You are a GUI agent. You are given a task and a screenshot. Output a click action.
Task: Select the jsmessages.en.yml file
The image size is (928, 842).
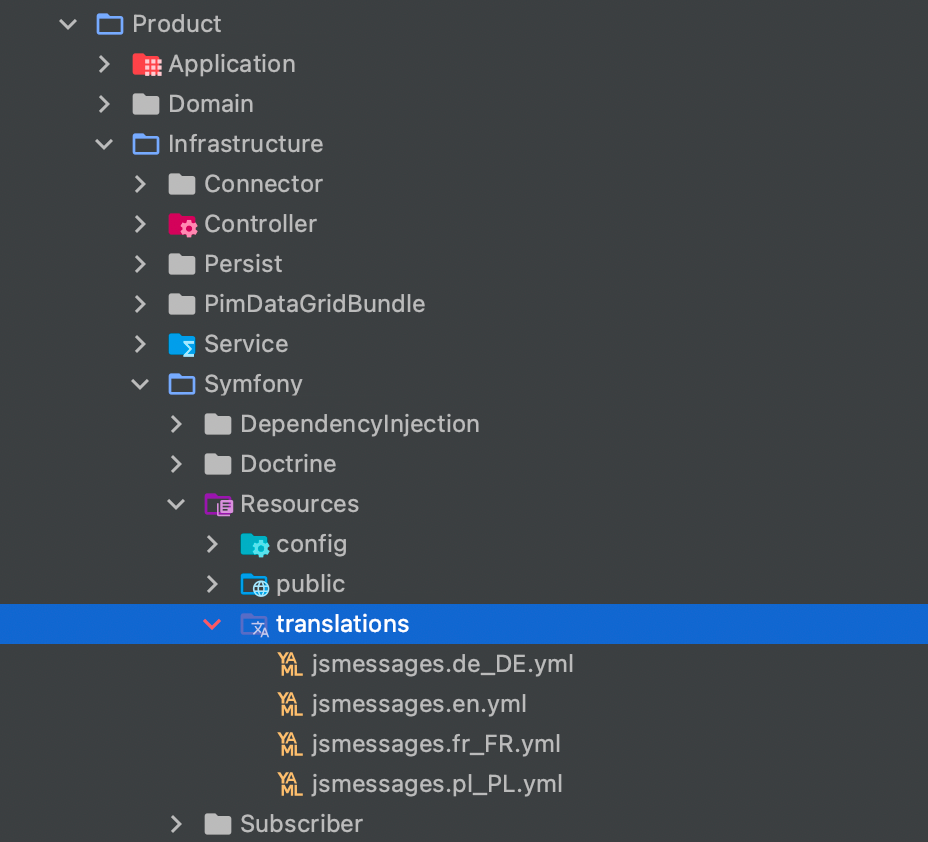click(x=419, y=704)
